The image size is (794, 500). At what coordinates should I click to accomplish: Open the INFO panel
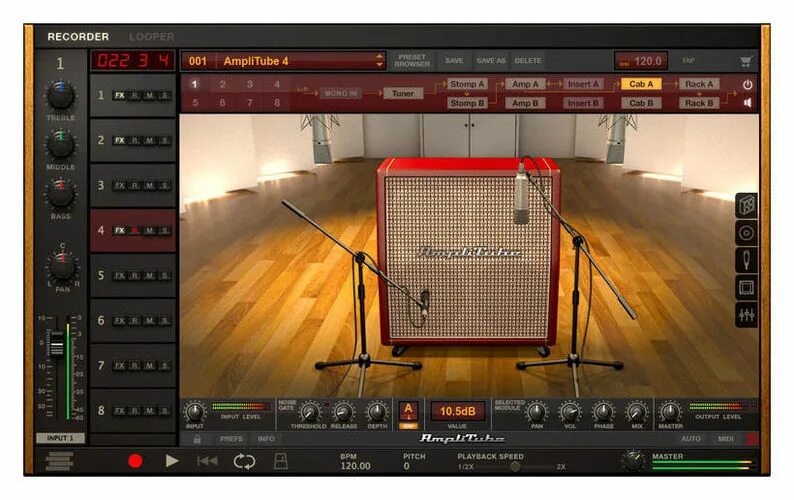[x=266, y=439]
